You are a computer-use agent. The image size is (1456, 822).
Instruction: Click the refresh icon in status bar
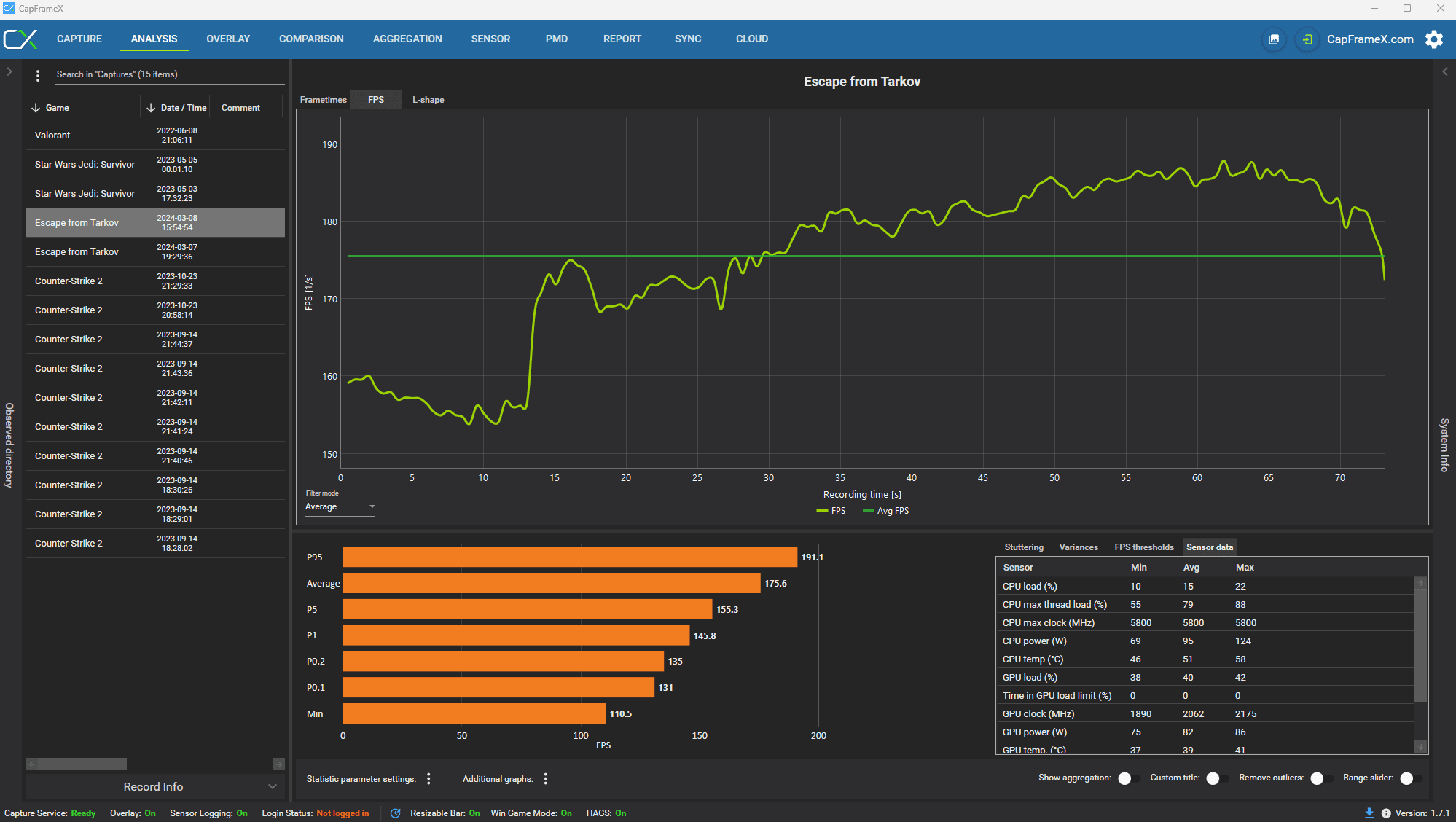395,813
